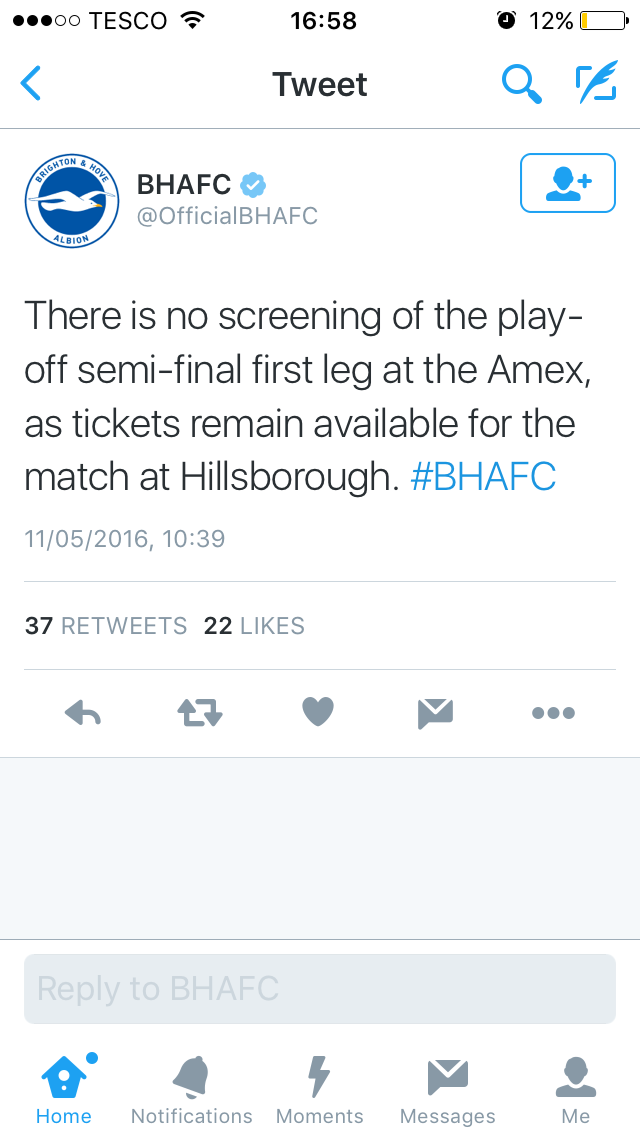The width and height of the screenshot is (640, 1136).
Task: Tap the #BHAFC hashtag
Action: coord(483,477)
